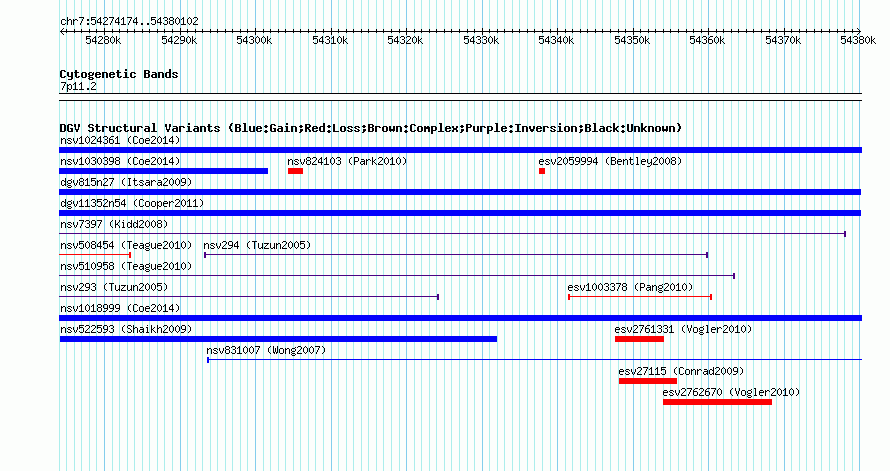890x471 pixels.
Task: Click the 54350k ruler position
Action: pos(632,40)
